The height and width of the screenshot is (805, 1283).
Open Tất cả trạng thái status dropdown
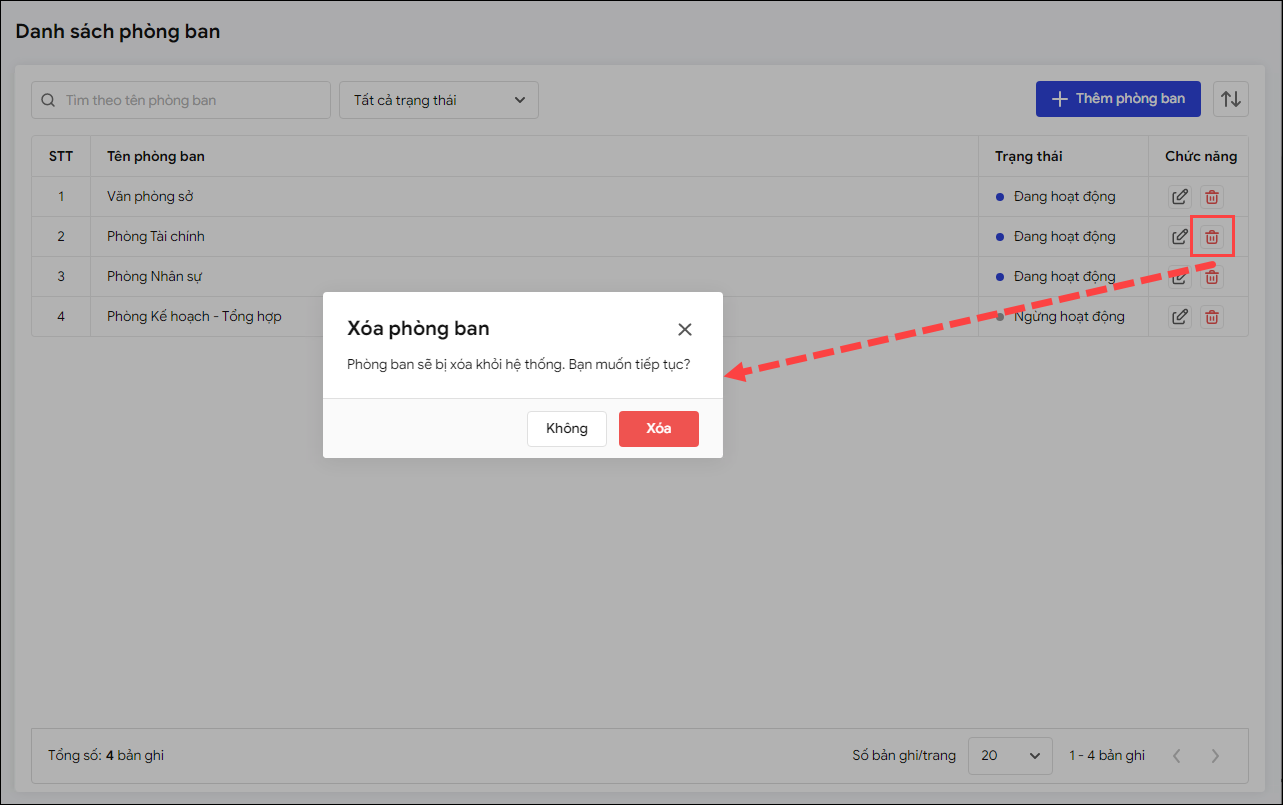click(439, 100)
